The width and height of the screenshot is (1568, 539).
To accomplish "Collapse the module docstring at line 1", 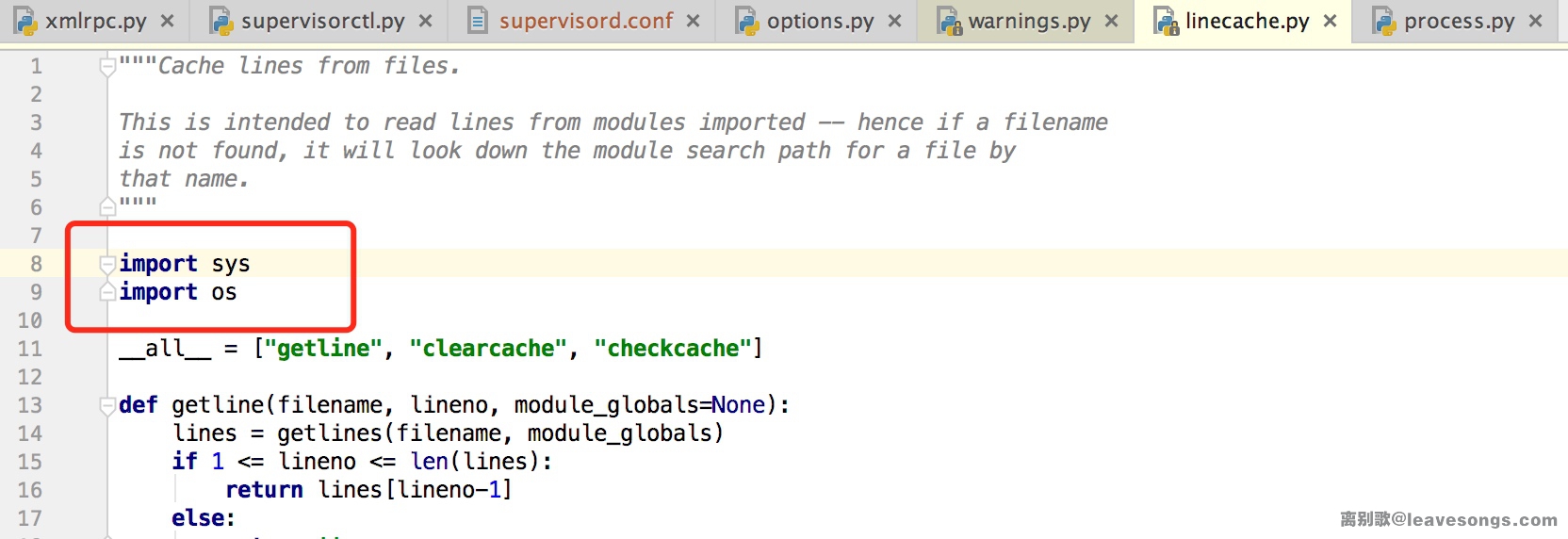I will tap(107, 66).
